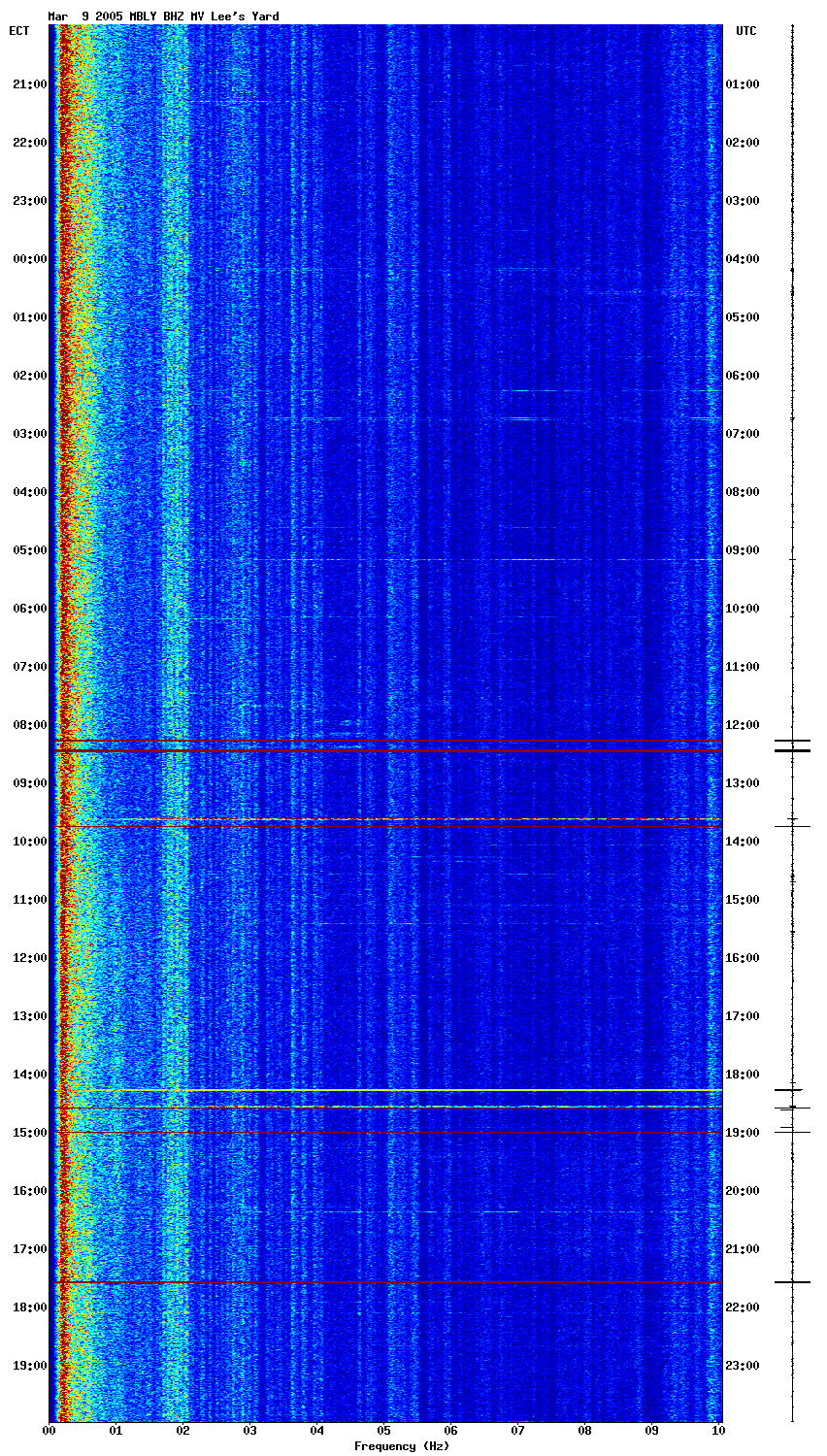Click the largest seismogram trace spike after 12:00 UTC
Image resolution: width=827 pixels, height=1456 pixels.
792,750
